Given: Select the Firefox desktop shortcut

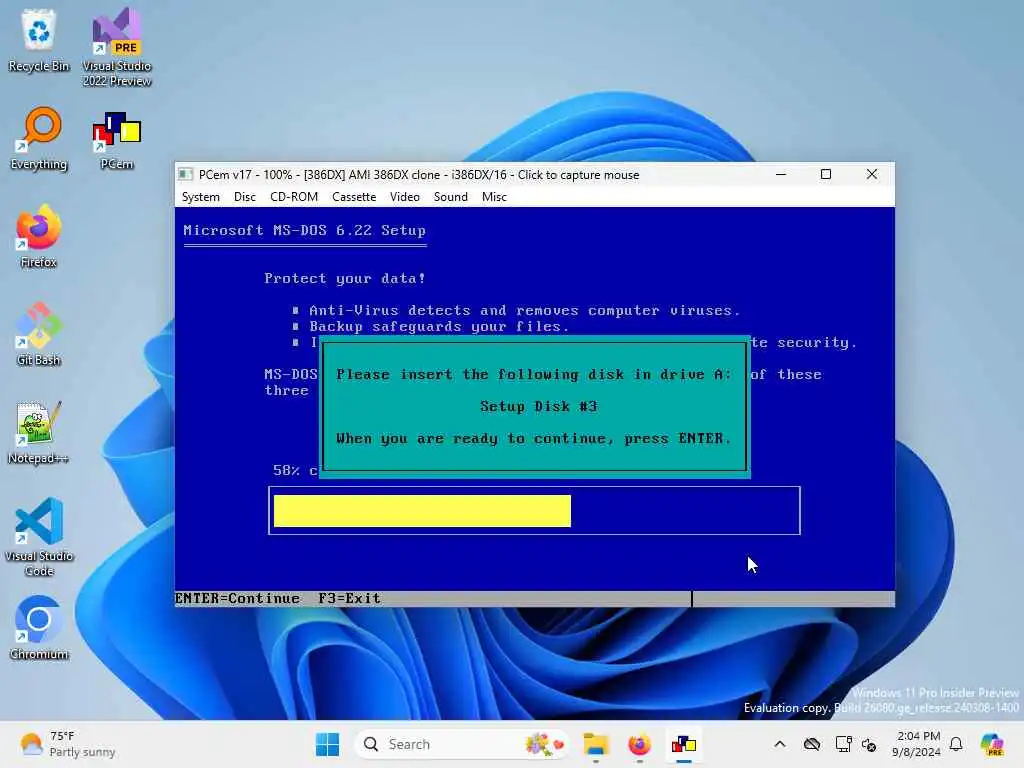Looking at the screenshot, I should [39, 236].
